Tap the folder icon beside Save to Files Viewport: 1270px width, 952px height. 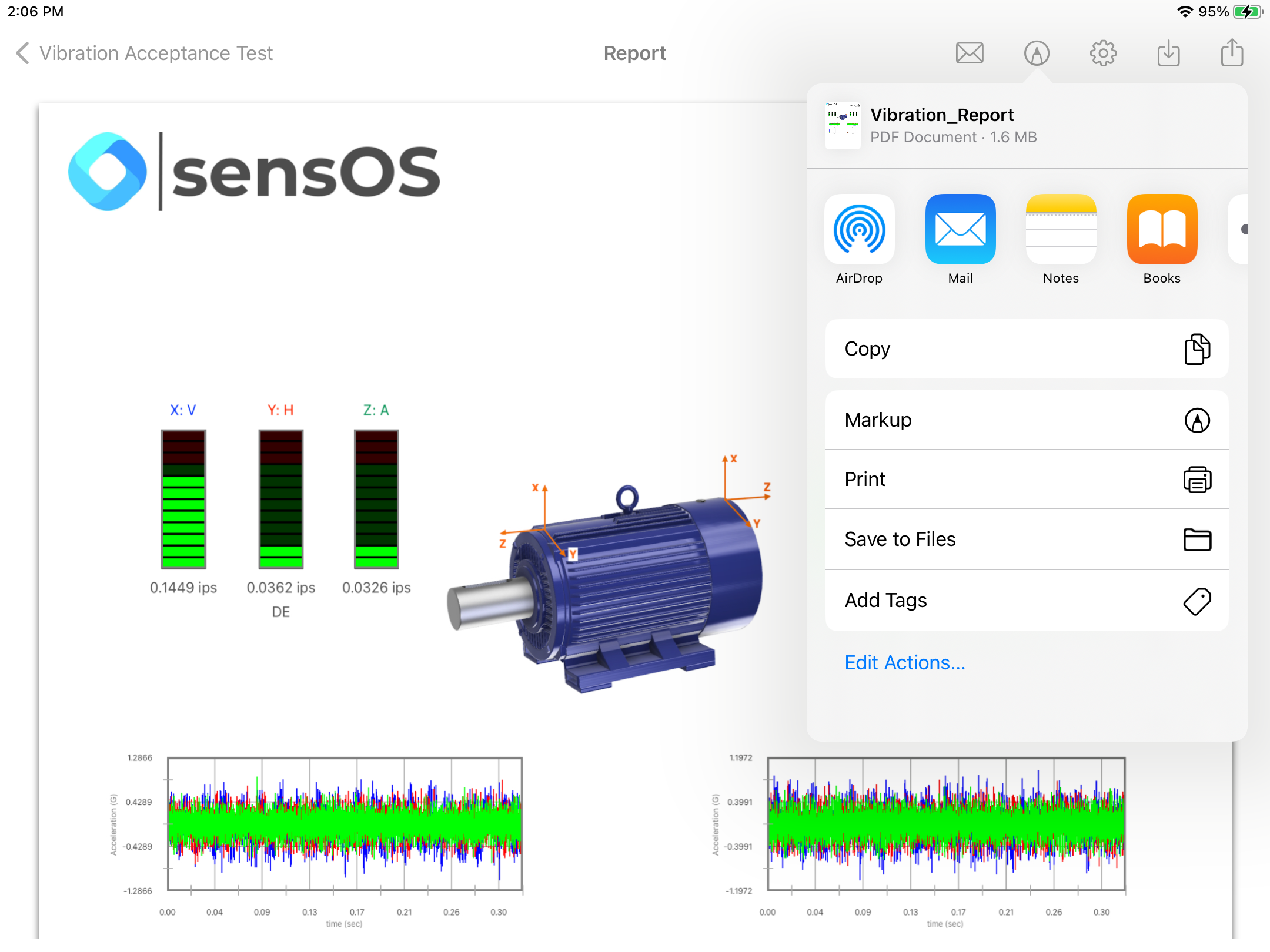coord(1198,539)
